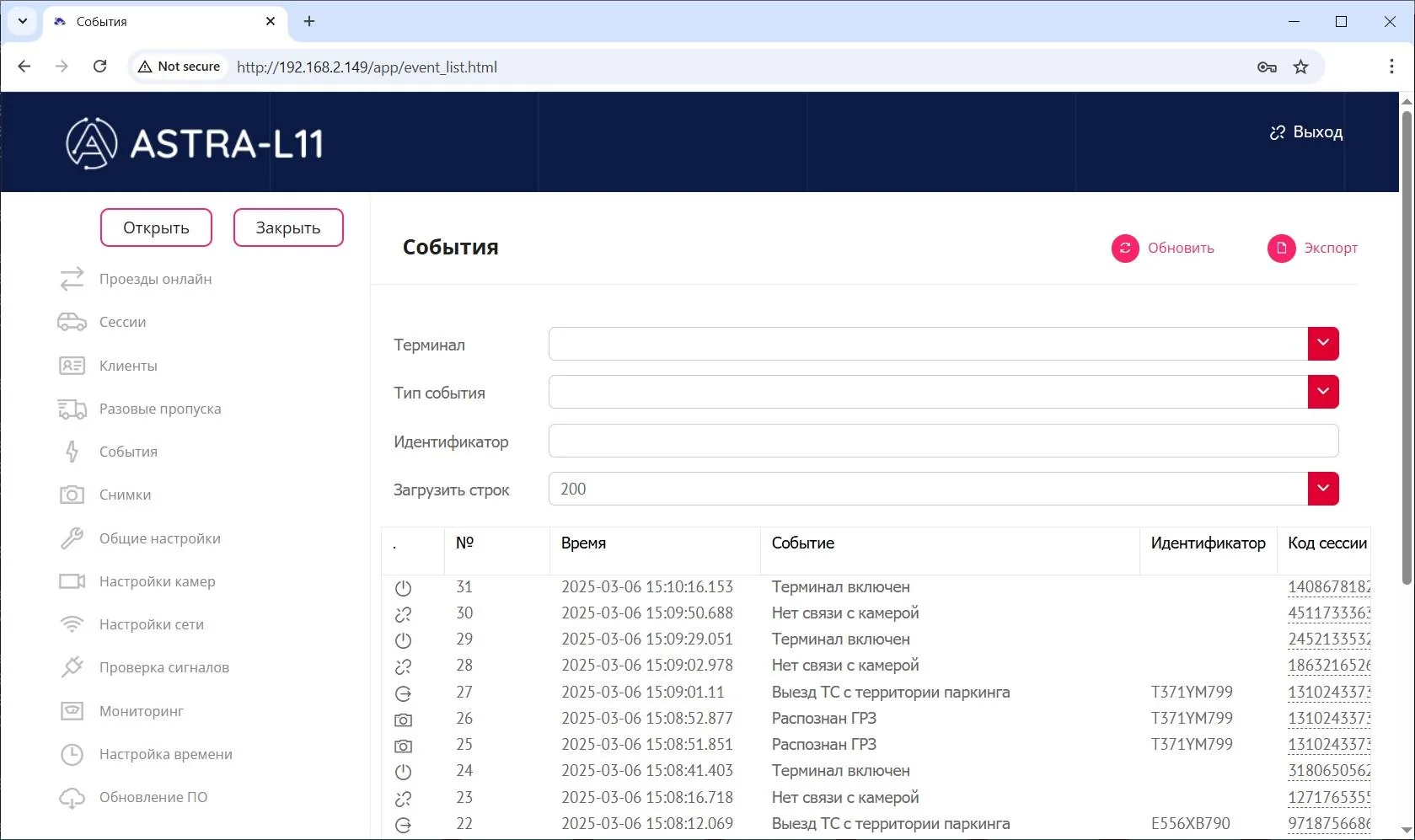Click the Клиенты ID card icon

pyautogui.click(x=72, y=366)
